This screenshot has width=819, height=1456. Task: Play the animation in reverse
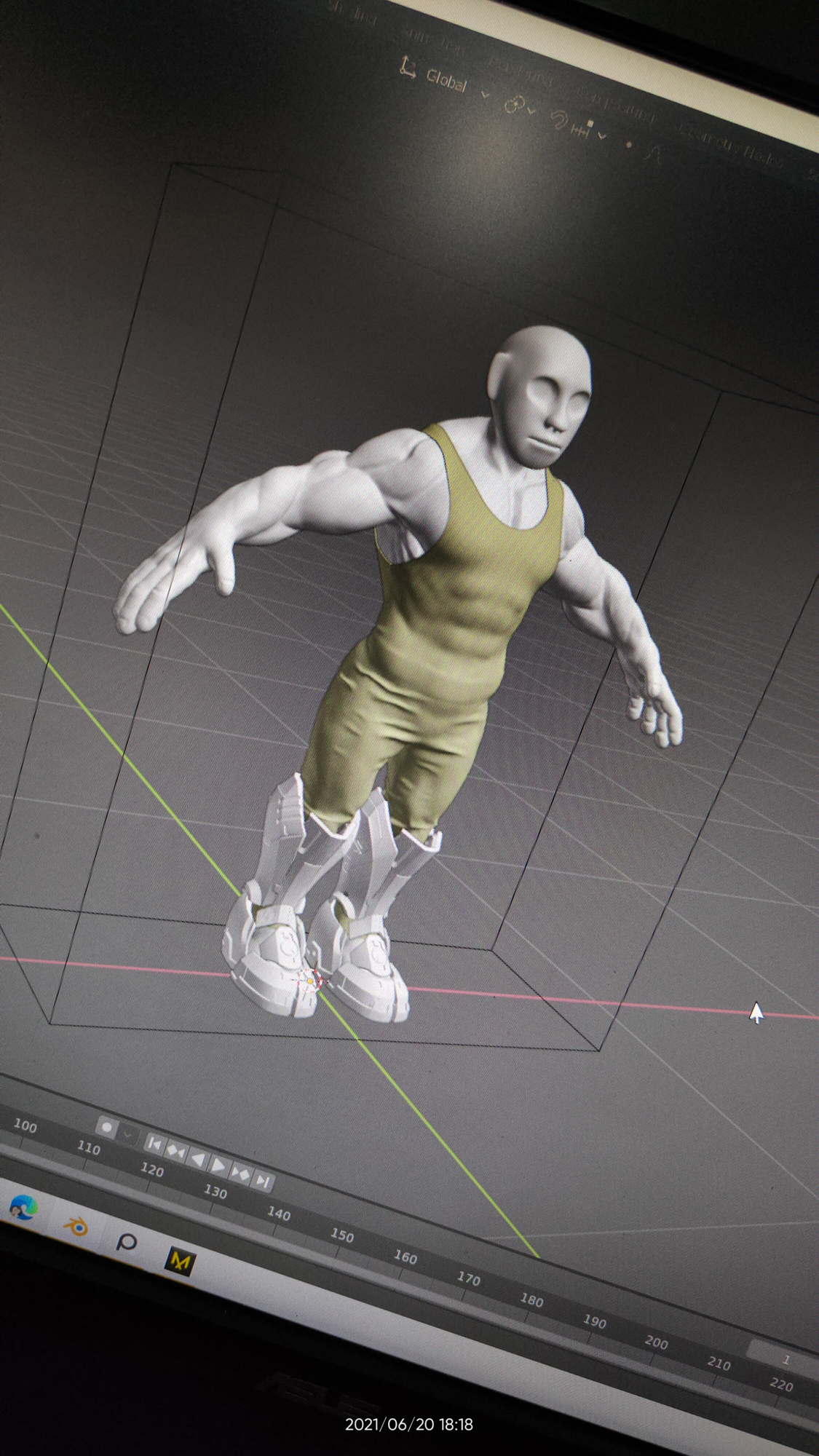click(198, 1158)
